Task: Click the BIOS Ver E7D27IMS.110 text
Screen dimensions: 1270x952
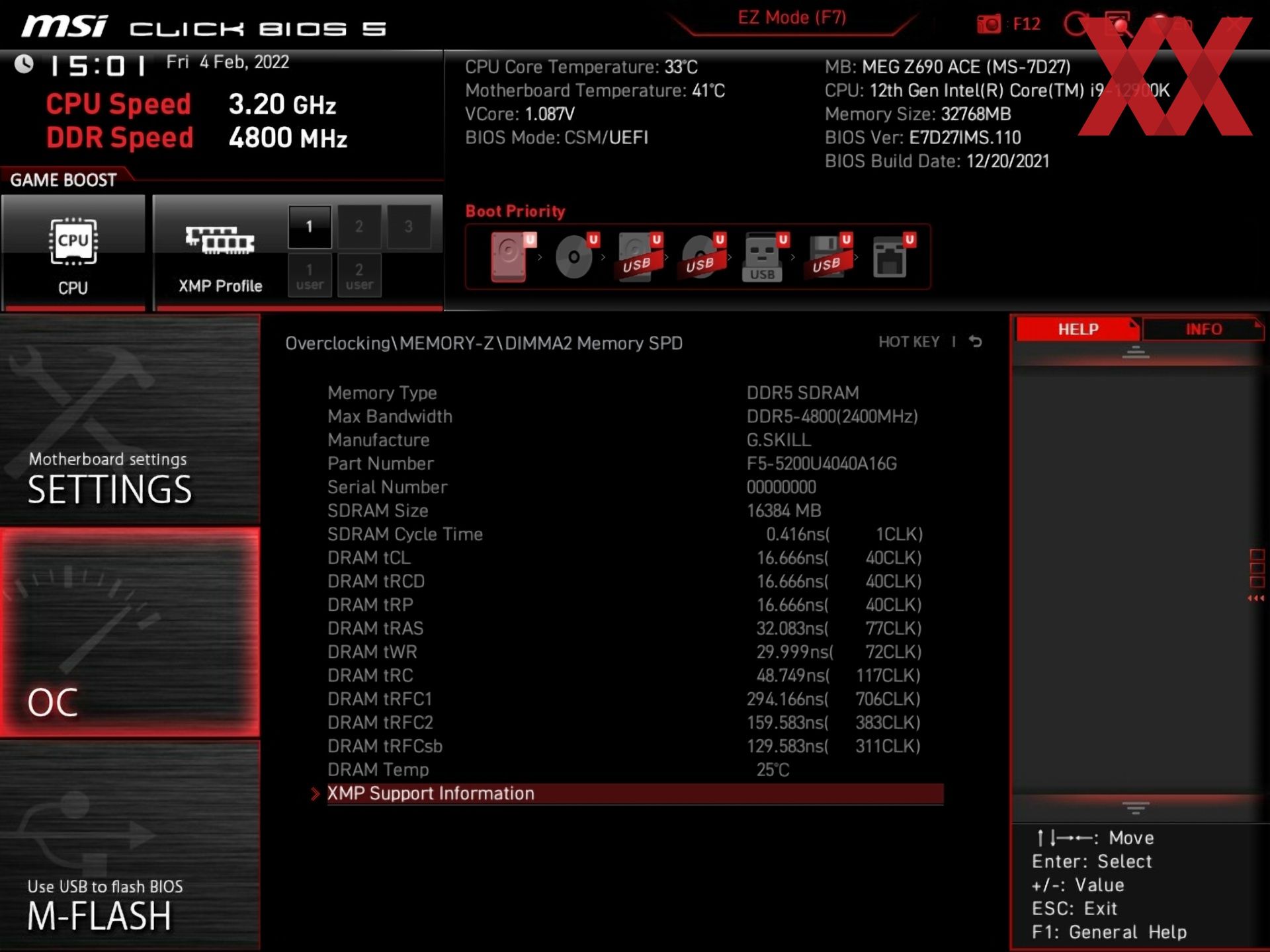Action: click(923, 138)
